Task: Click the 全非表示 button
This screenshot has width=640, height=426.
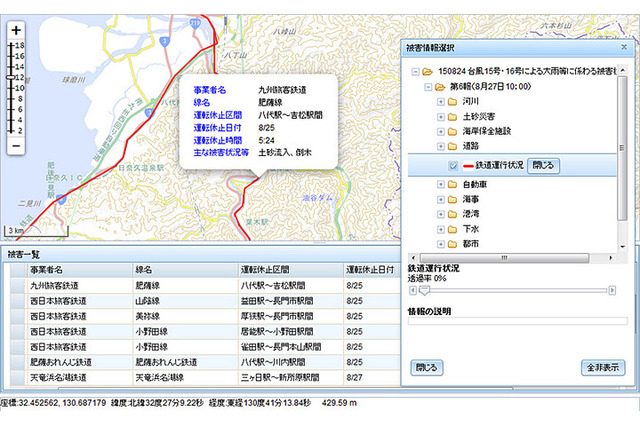Action: tap(603, 368)
